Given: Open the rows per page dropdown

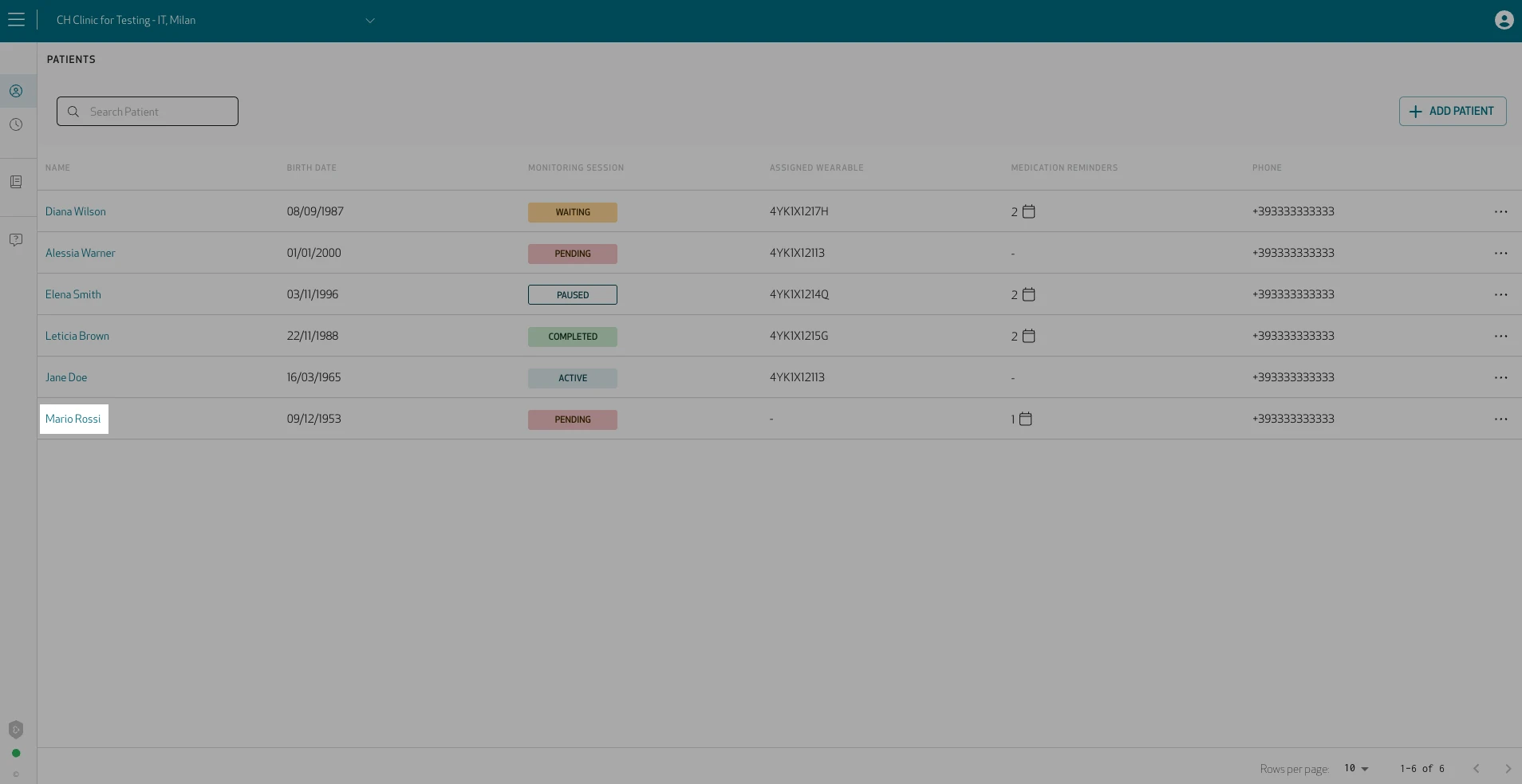Looking at the screenshot, I should (x=1356, y=768).
